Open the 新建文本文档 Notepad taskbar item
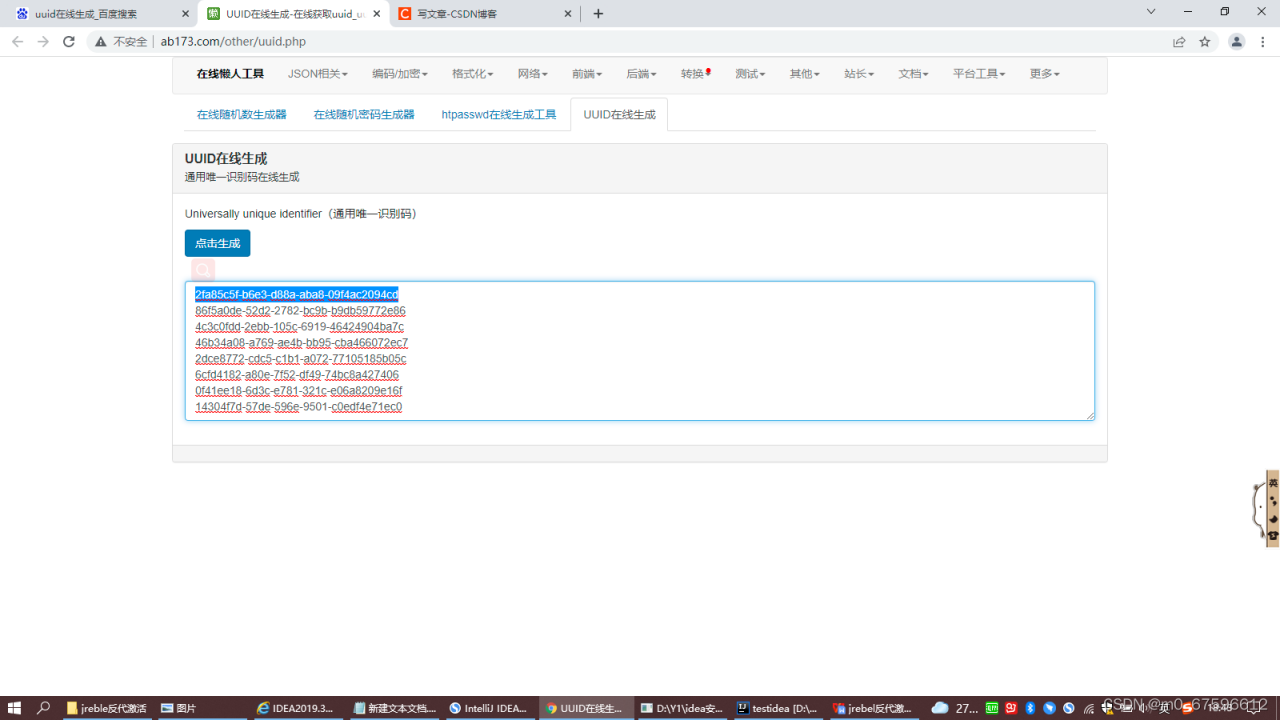The width and height of the screenshot is (1280, 720). (393, 708)
